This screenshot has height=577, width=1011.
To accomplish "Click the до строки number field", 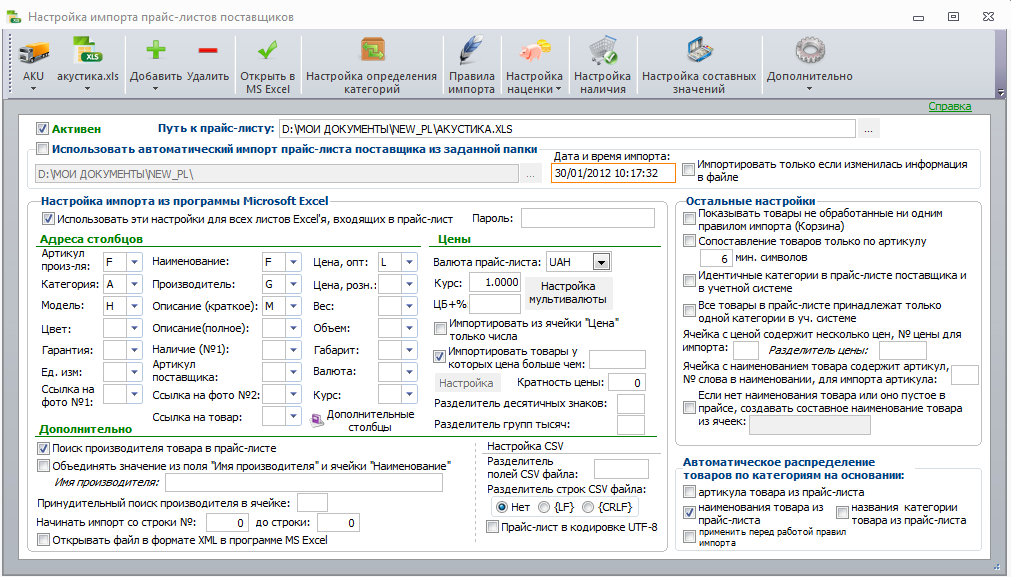I will (338, 523).
